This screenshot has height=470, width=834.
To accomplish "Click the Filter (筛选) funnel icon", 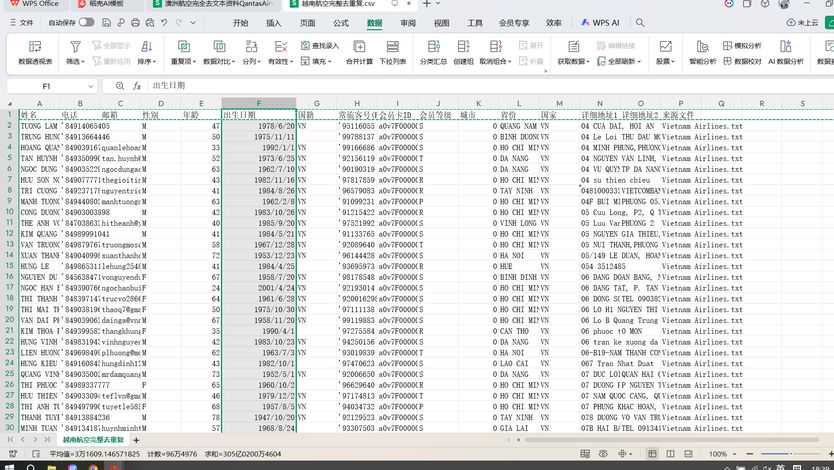I will [x=76, y=47].
